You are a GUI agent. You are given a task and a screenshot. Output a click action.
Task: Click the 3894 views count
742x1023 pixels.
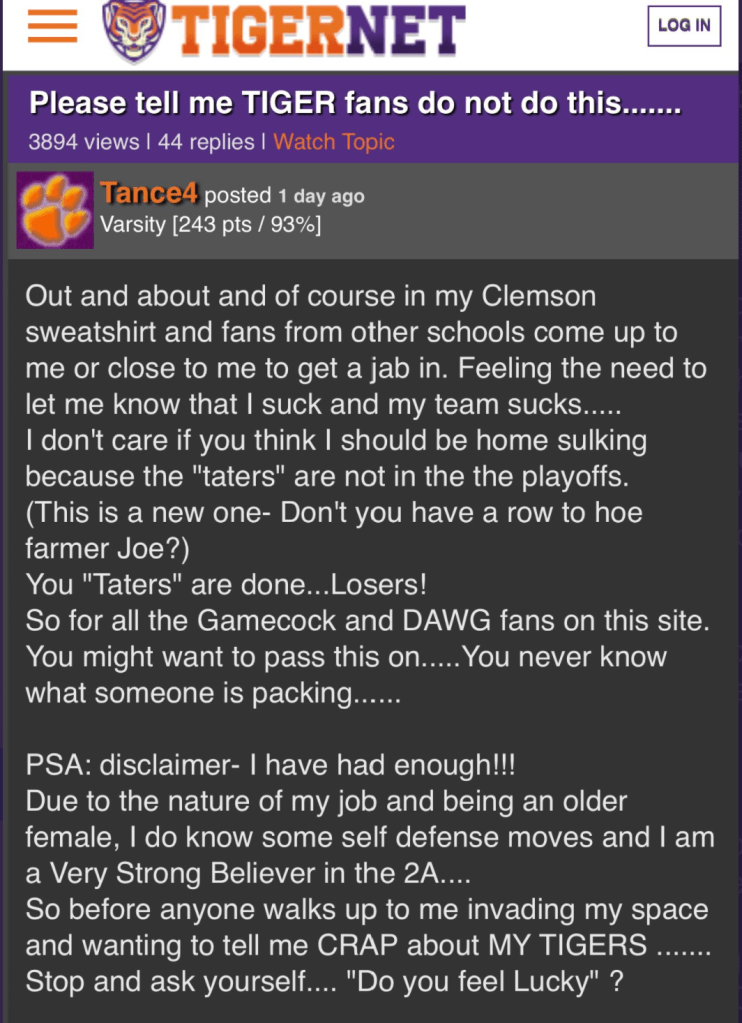(84, 142)
